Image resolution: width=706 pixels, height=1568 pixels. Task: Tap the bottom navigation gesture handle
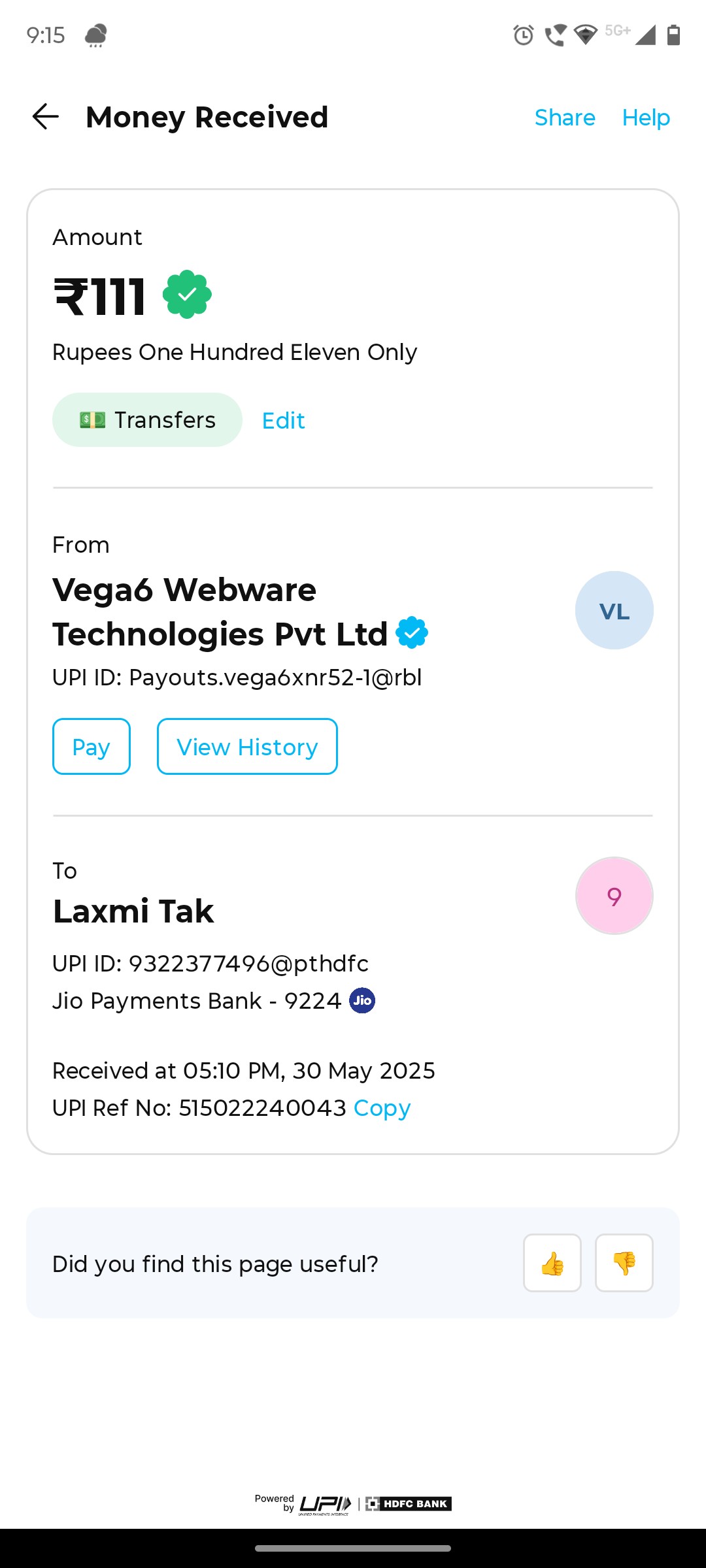tap(353, 1548)
